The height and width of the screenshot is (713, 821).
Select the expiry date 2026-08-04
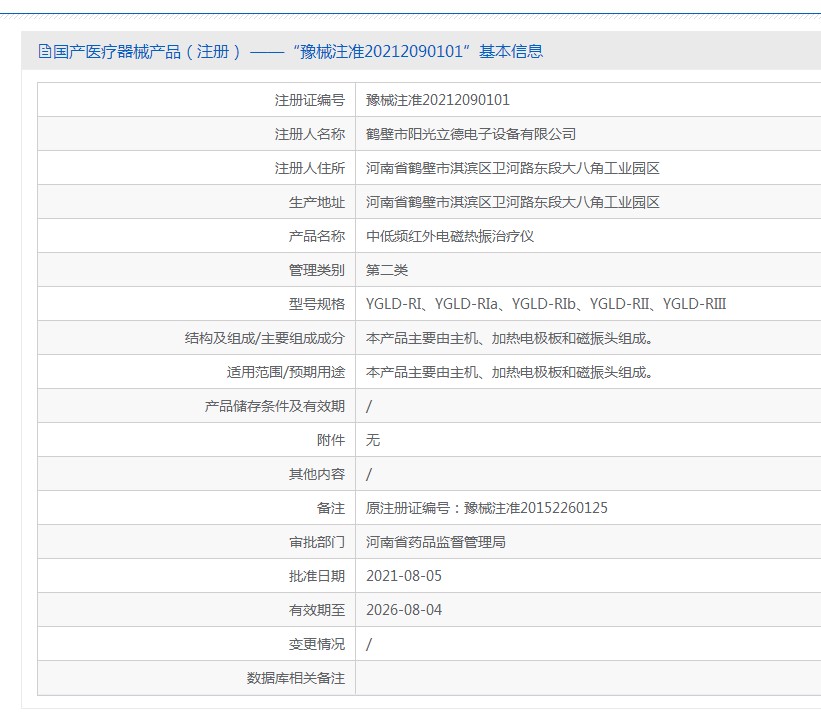(404, 610)
